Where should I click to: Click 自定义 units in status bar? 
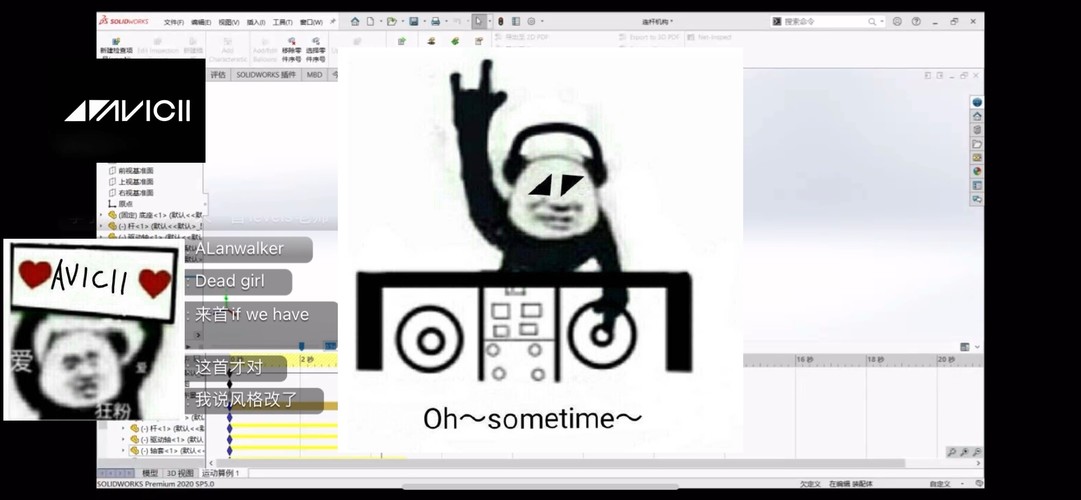click(940, 484)
